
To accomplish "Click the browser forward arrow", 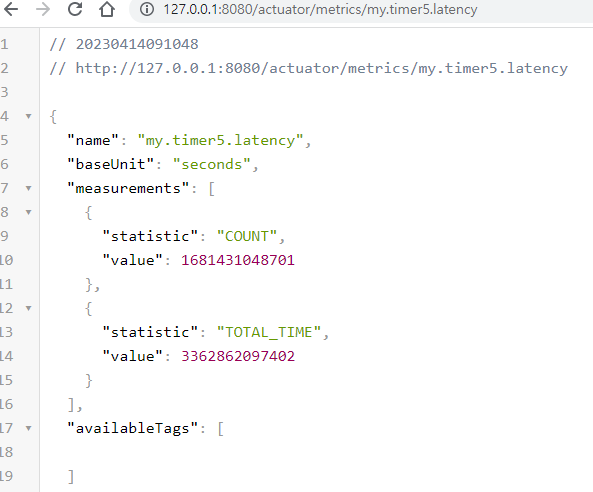I will [43, 9].
